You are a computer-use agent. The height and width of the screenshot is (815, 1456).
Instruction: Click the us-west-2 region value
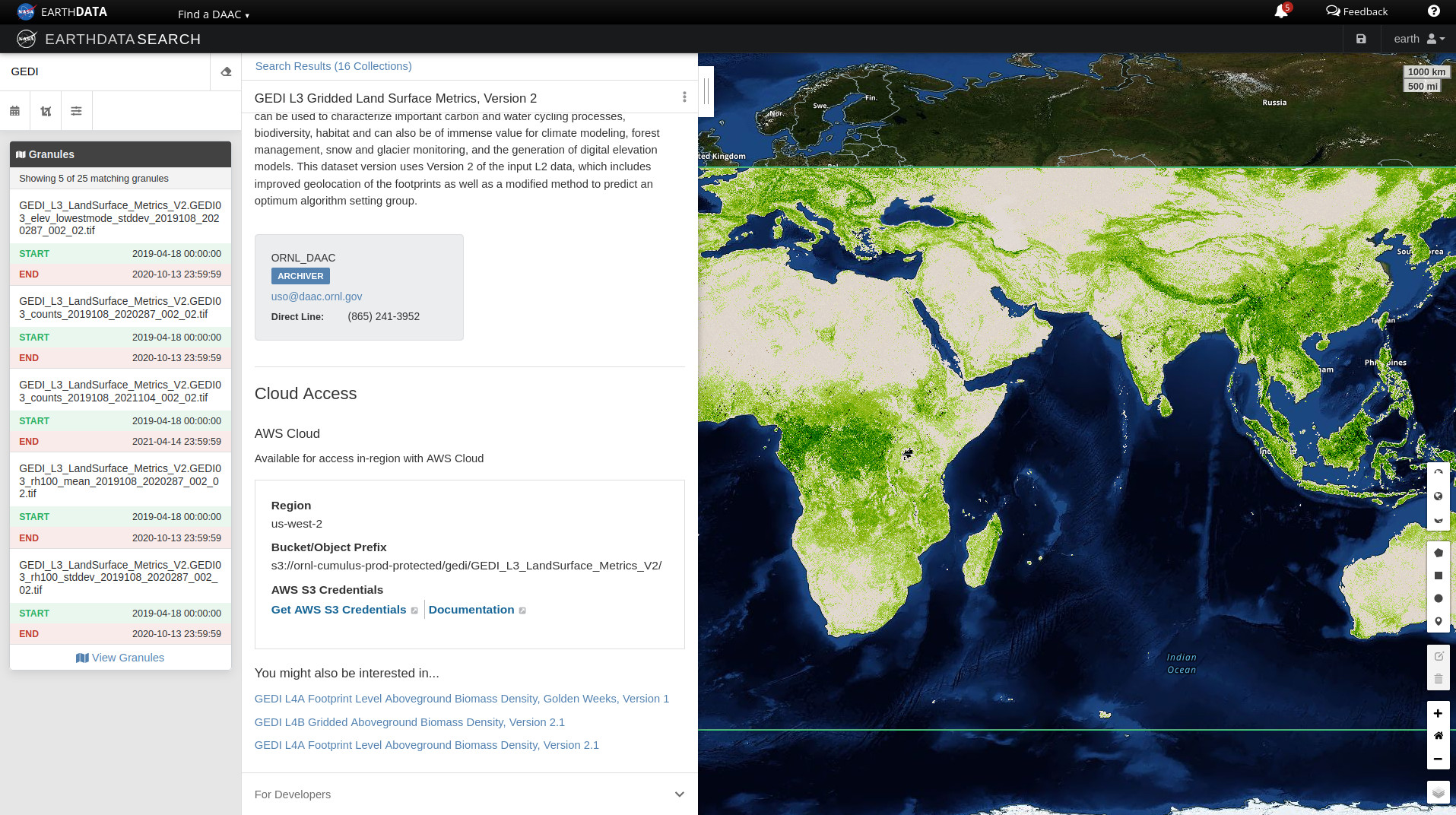point(297,524)
